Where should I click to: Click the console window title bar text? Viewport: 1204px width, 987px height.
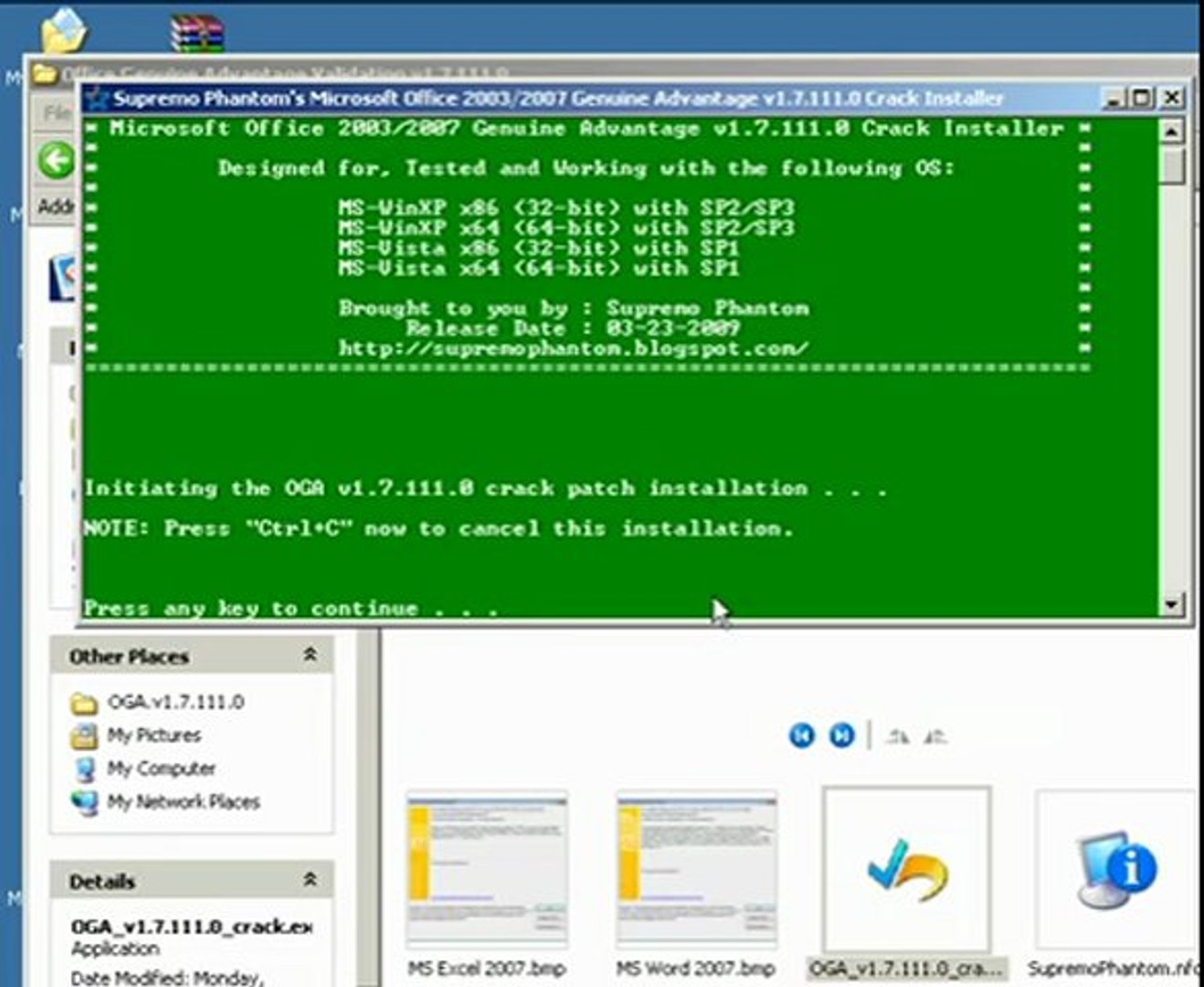pyautogui.click(x=558, y=98)
